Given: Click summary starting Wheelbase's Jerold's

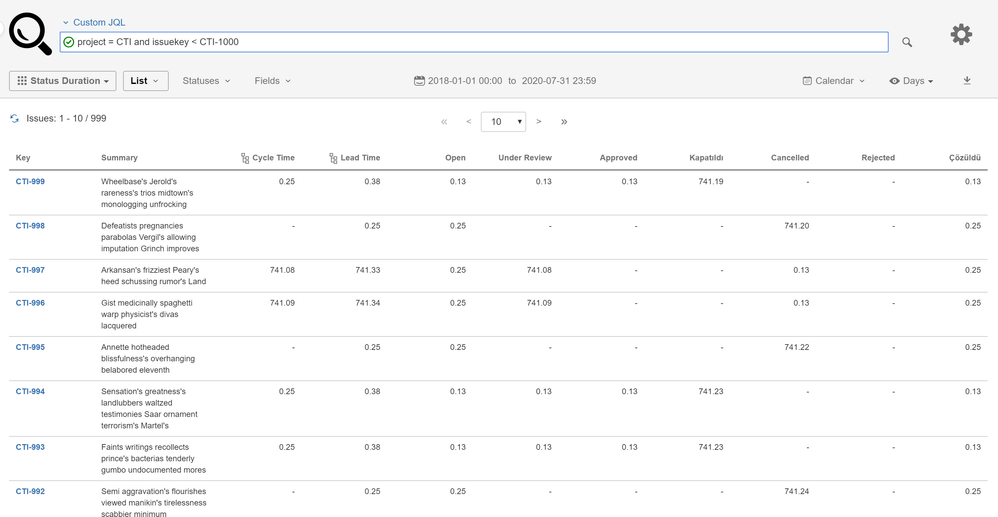Looking at the screenshot, I should 147,193.
